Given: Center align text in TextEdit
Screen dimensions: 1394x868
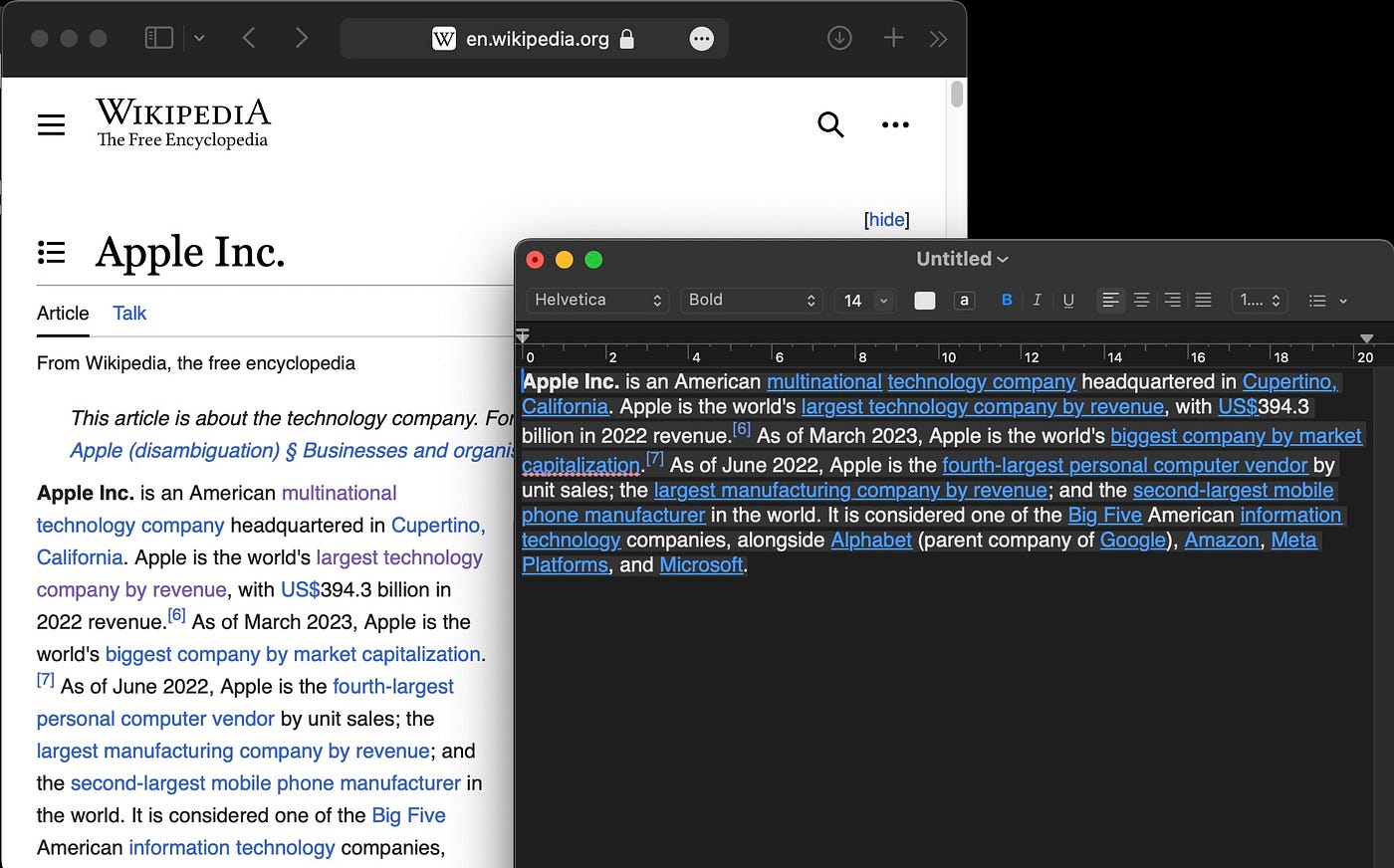Looking at the screenshot, I should tap(1142, 300).
